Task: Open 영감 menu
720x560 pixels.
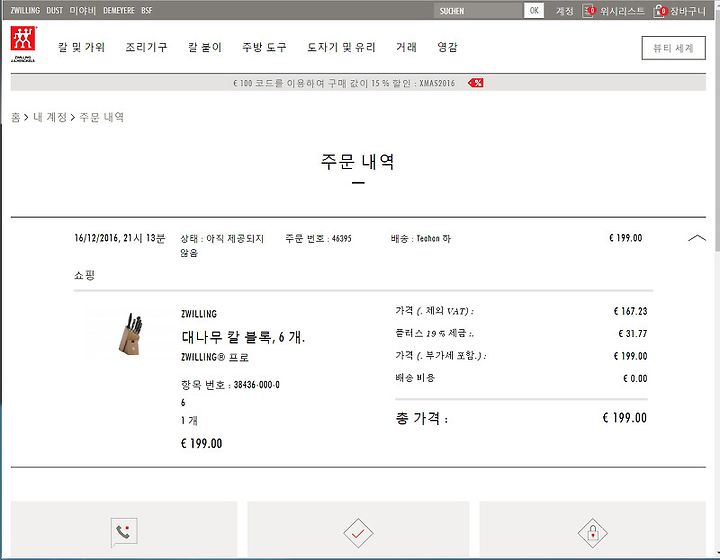Action: (447, 47)
